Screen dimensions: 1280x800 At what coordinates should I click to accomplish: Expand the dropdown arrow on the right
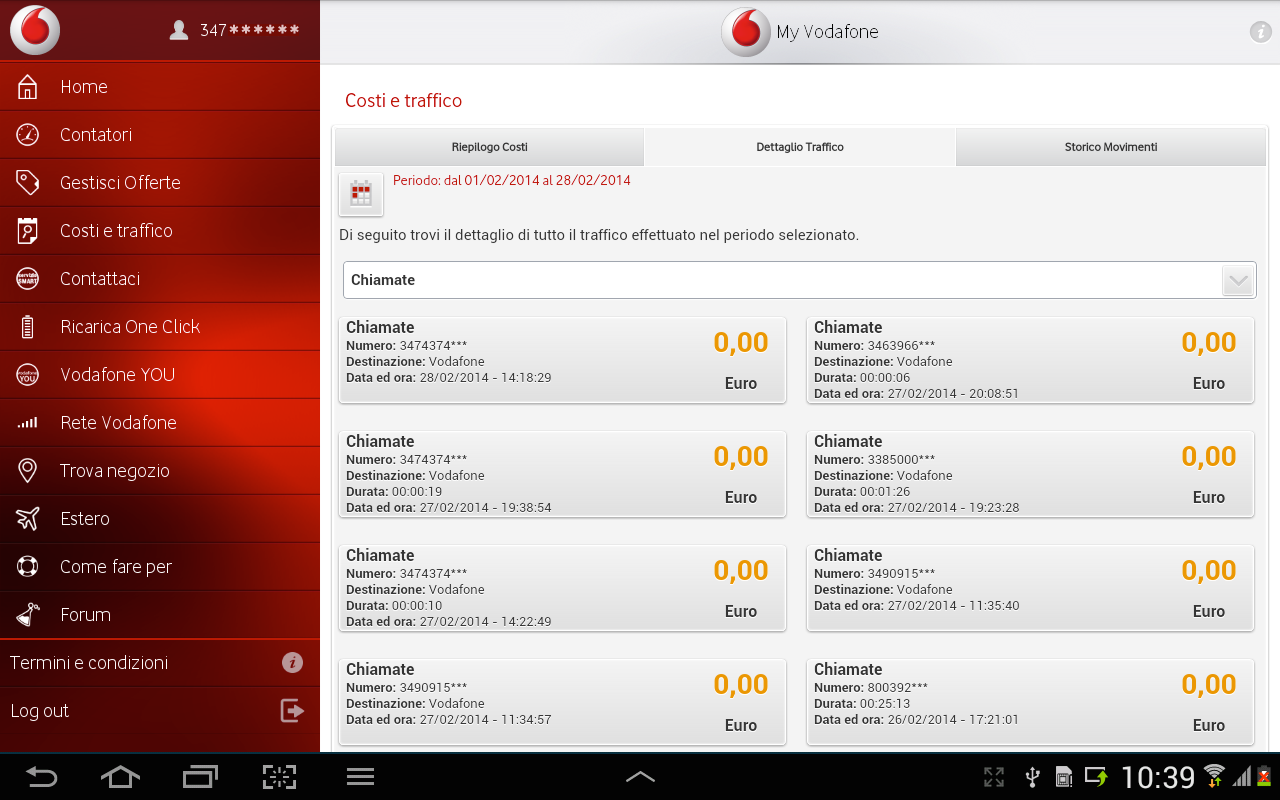[x=1238, y=280]
